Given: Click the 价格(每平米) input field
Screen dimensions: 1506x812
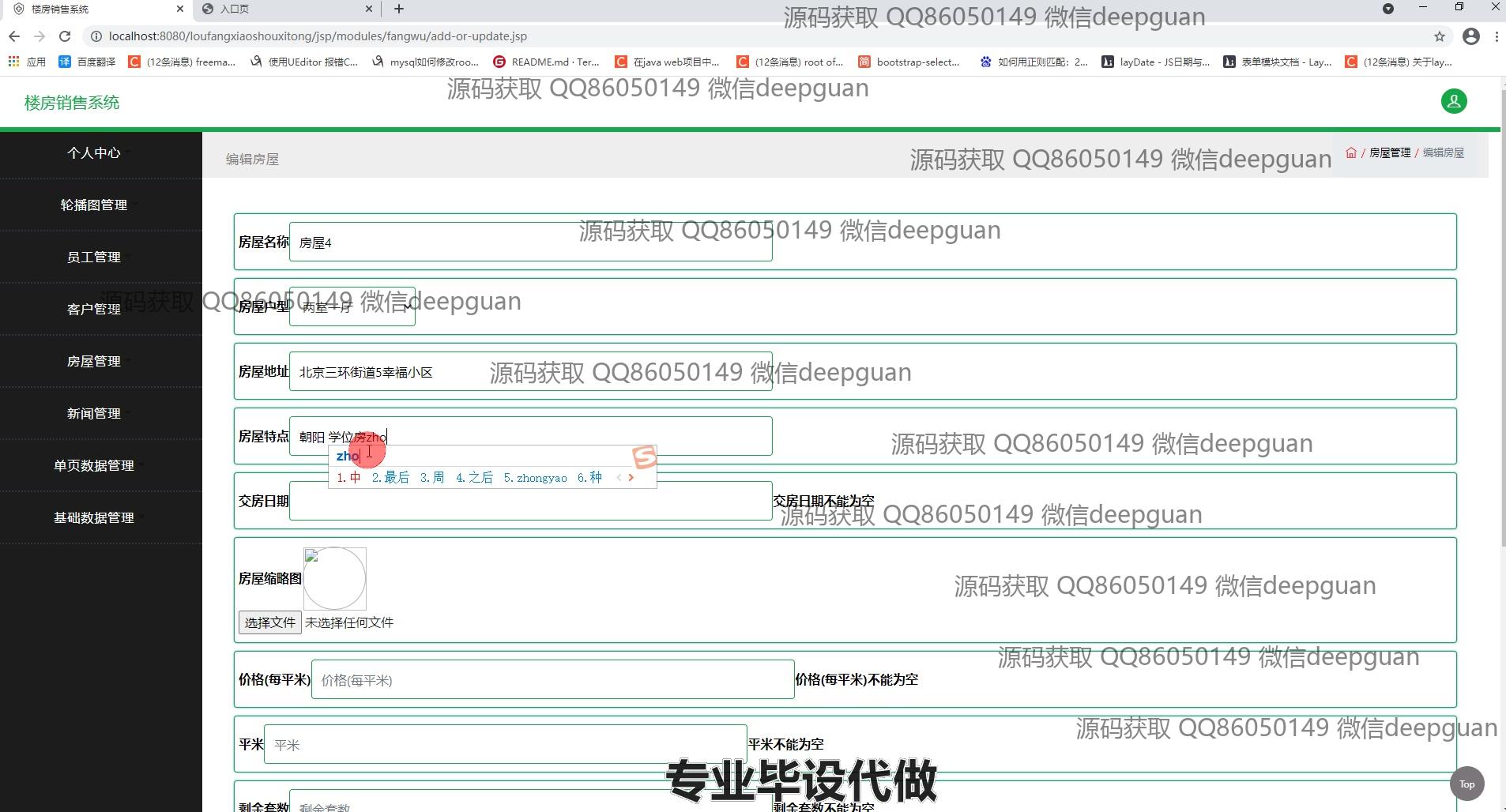Looking at the screenshot, I should click(x=552, y=679).
